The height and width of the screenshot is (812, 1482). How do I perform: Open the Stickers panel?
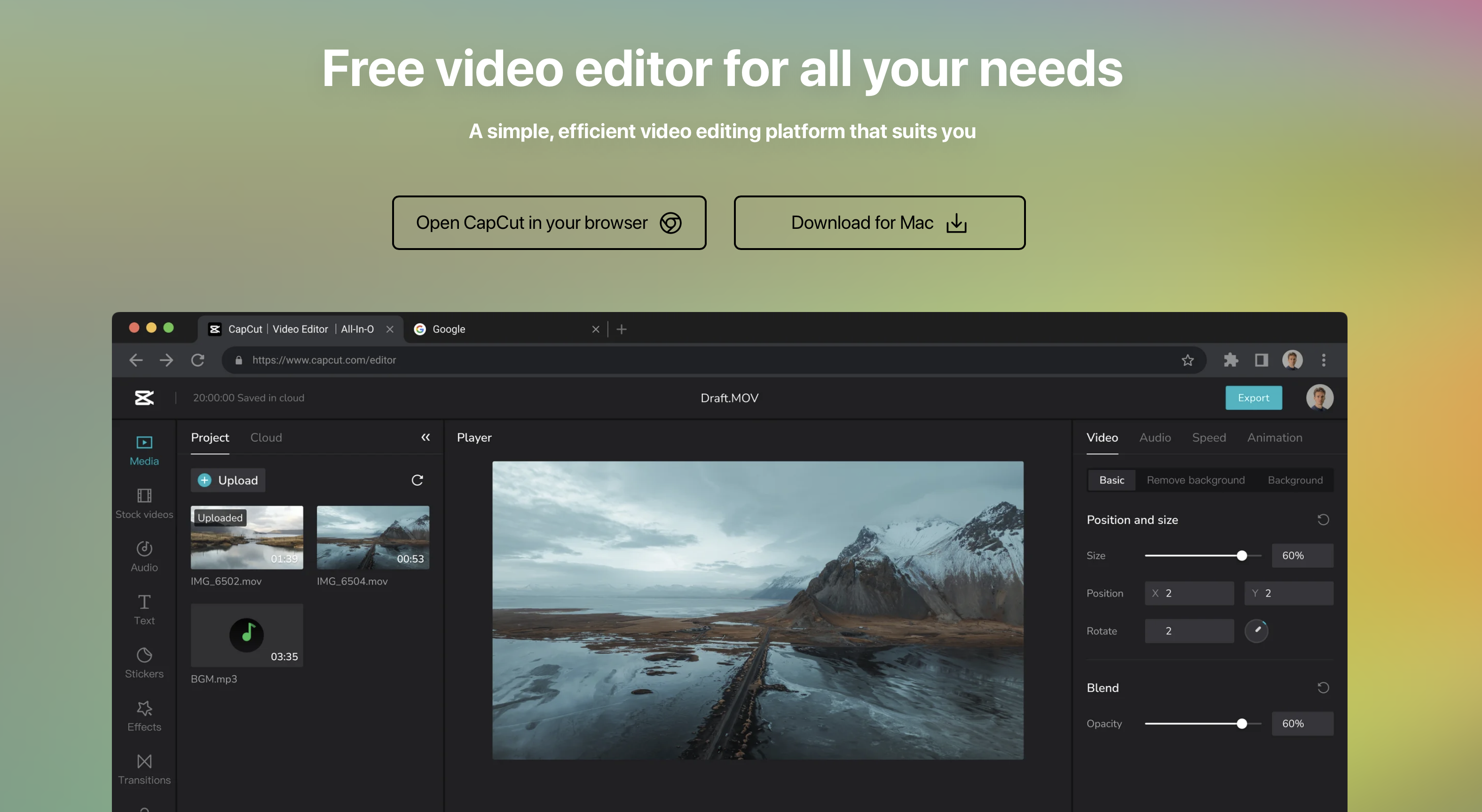(144, 663)
